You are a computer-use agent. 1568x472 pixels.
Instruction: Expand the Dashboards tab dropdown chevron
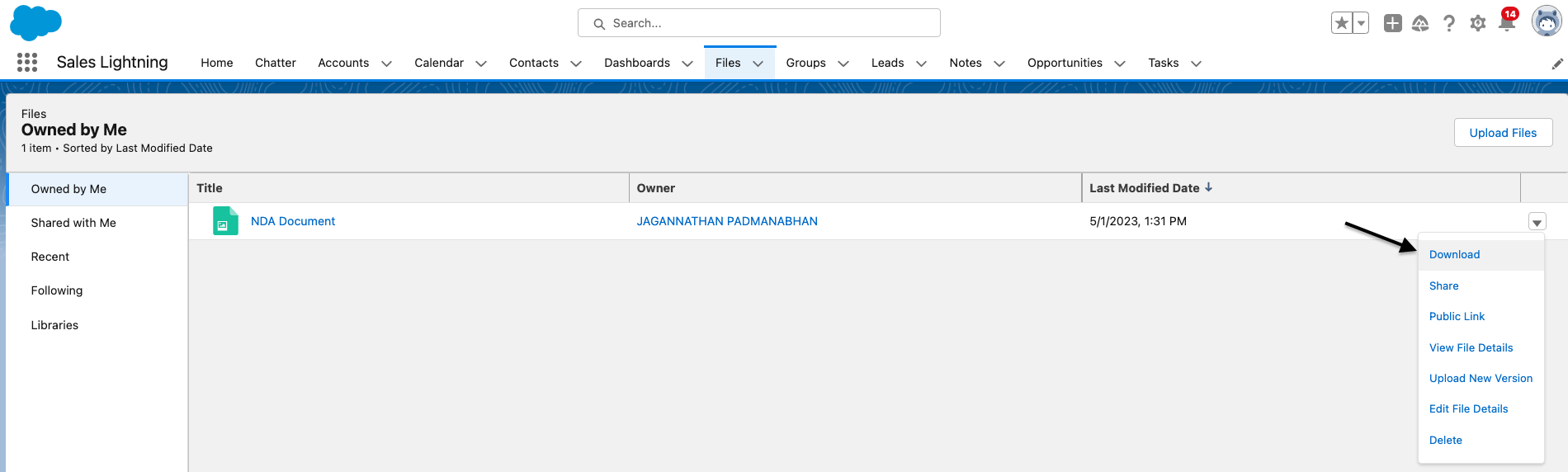point(687,64)
